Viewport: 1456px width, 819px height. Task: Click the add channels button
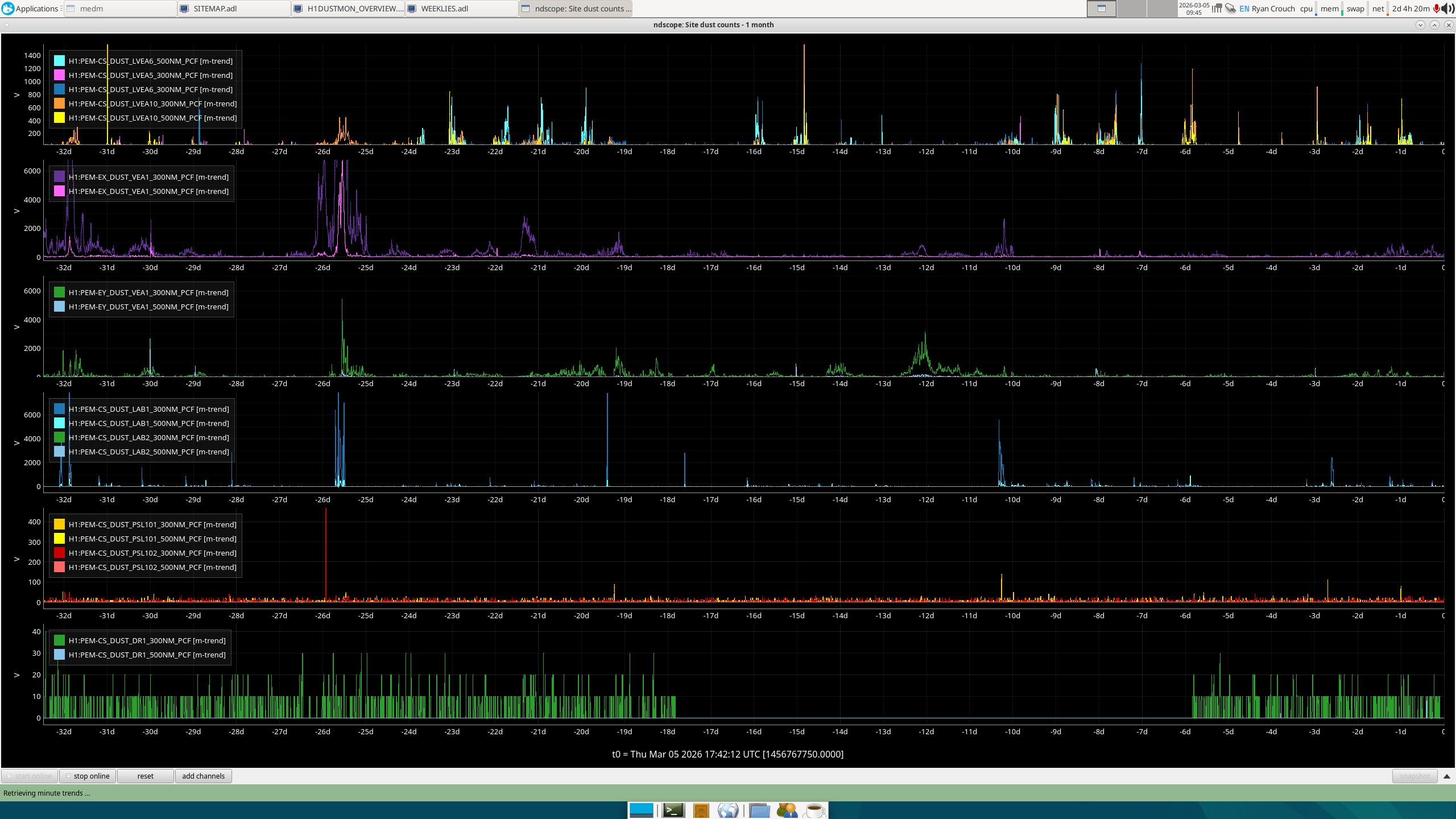pos(203,776)
